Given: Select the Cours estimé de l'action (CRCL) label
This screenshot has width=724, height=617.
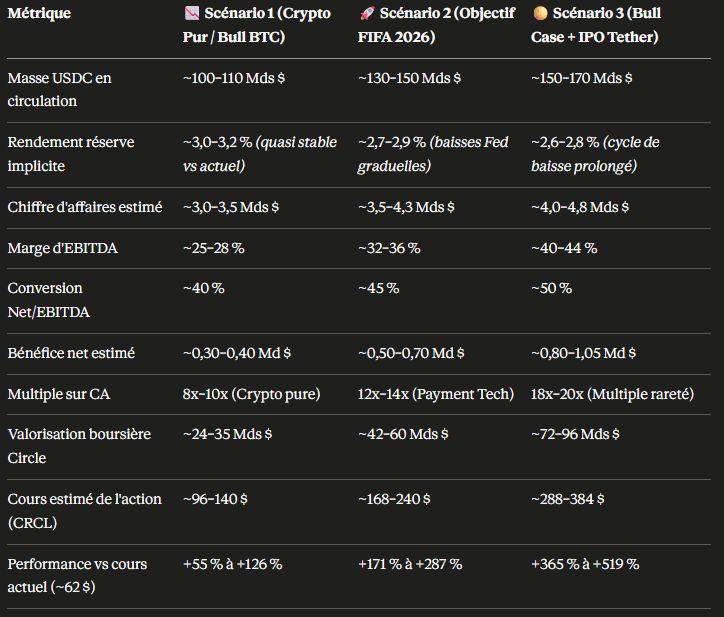Looking at the screenshot, I should tap(85, 511).
